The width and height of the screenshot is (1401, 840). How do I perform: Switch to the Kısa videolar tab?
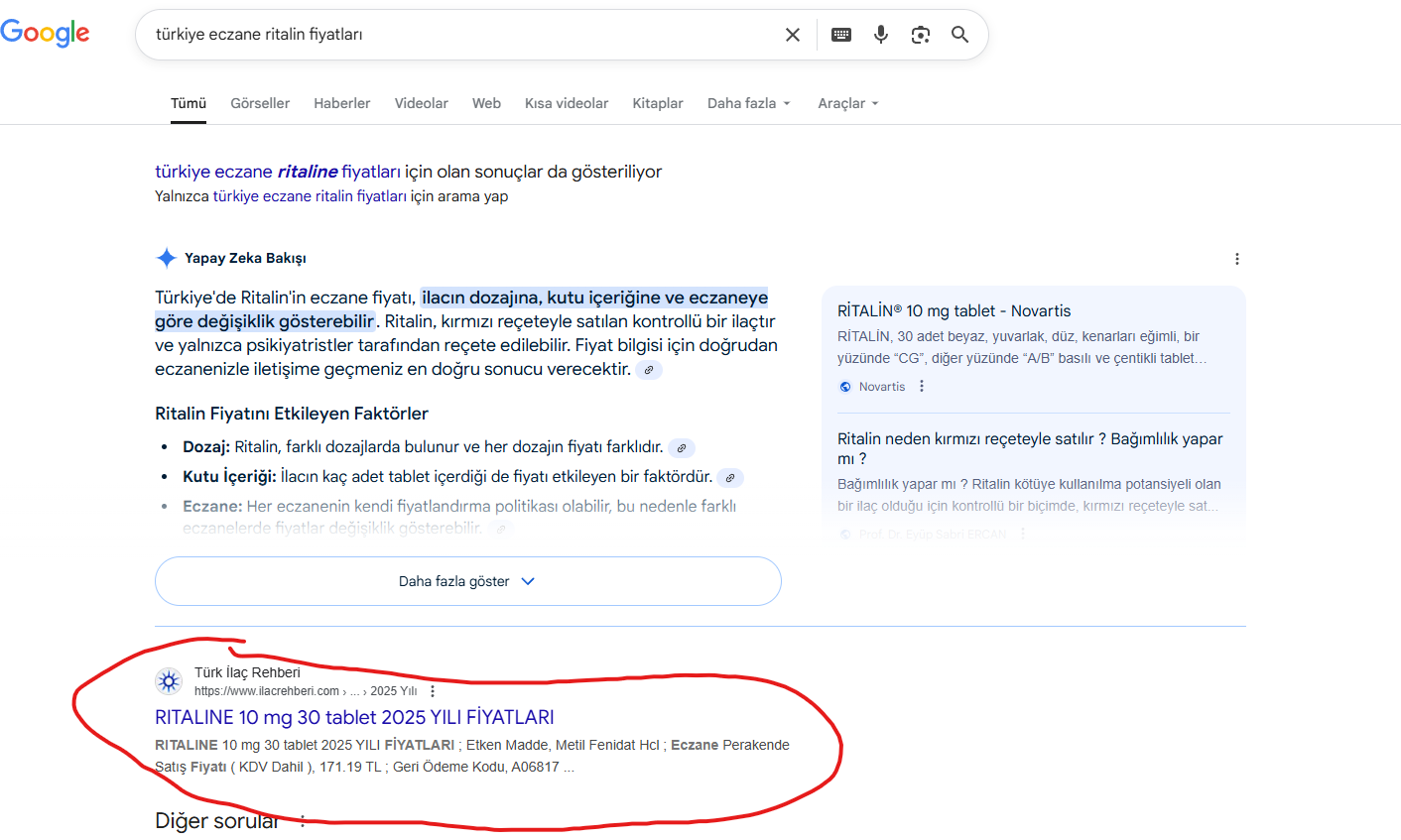(x=567, y=103)
